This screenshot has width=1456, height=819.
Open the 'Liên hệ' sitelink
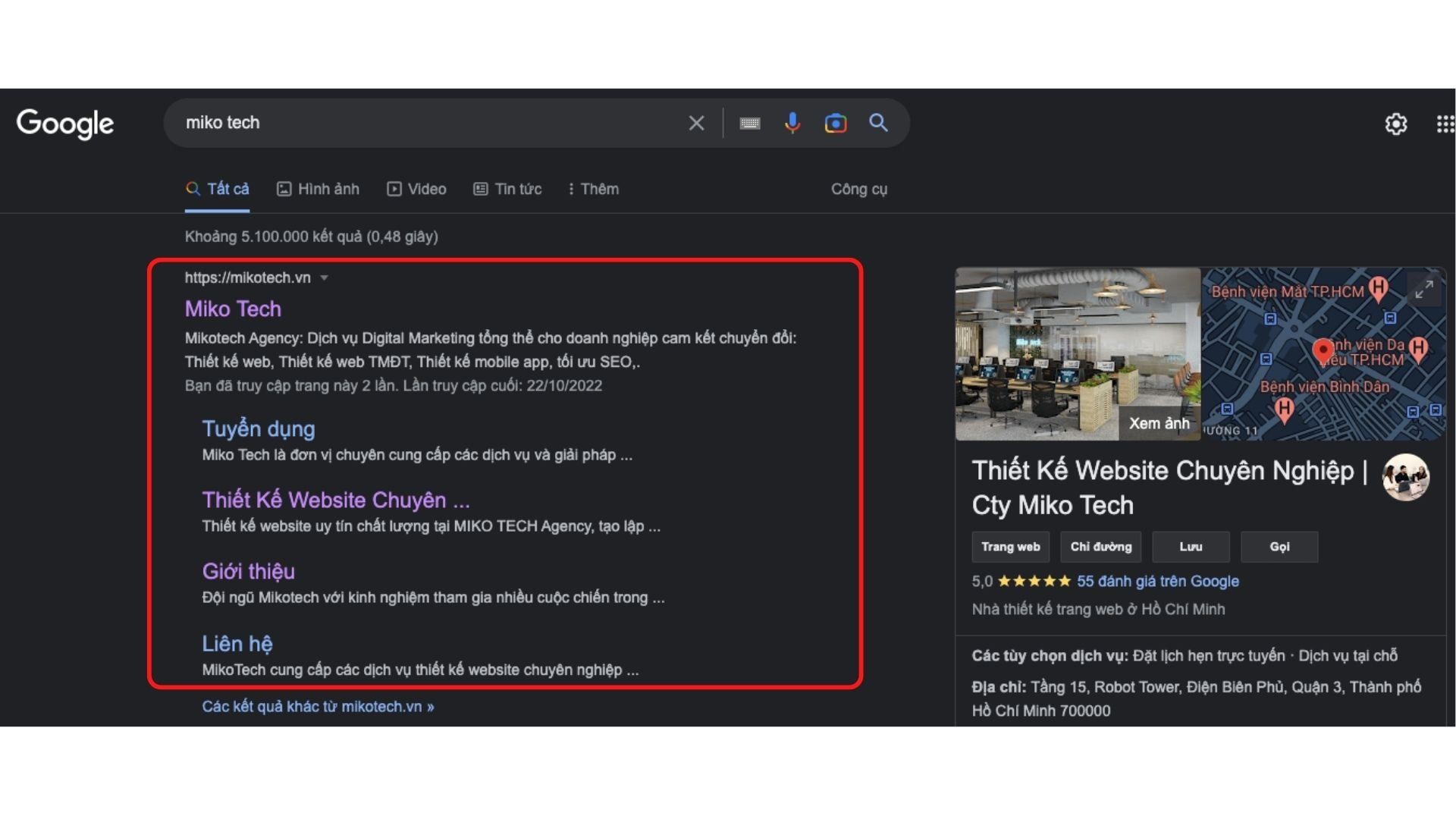coord(237,643)
